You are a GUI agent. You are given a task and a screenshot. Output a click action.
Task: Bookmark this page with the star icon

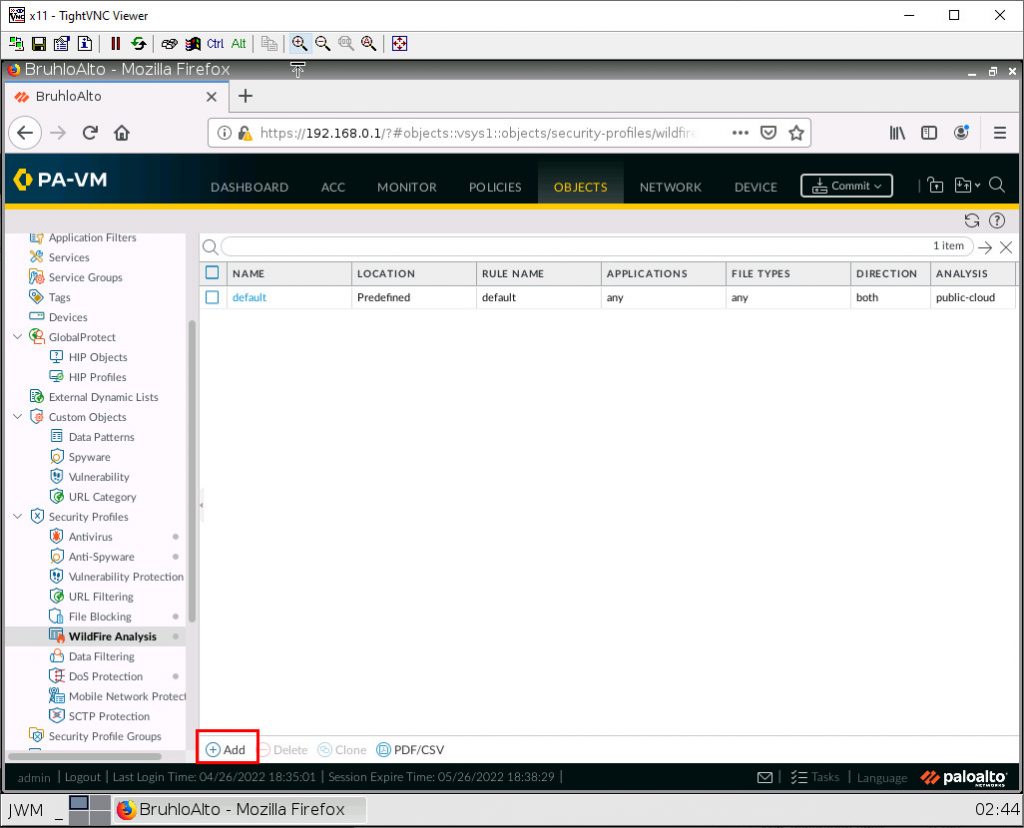(795, 132)
